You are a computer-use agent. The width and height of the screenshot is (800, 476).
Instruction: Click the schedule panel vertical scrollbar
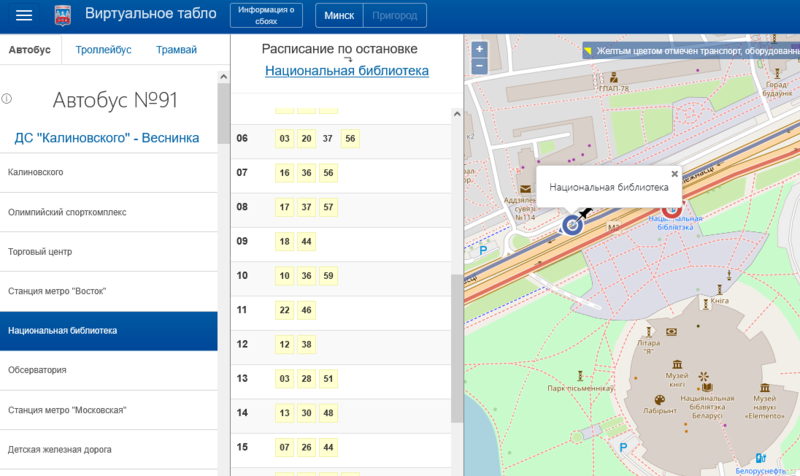click(457, 300)
